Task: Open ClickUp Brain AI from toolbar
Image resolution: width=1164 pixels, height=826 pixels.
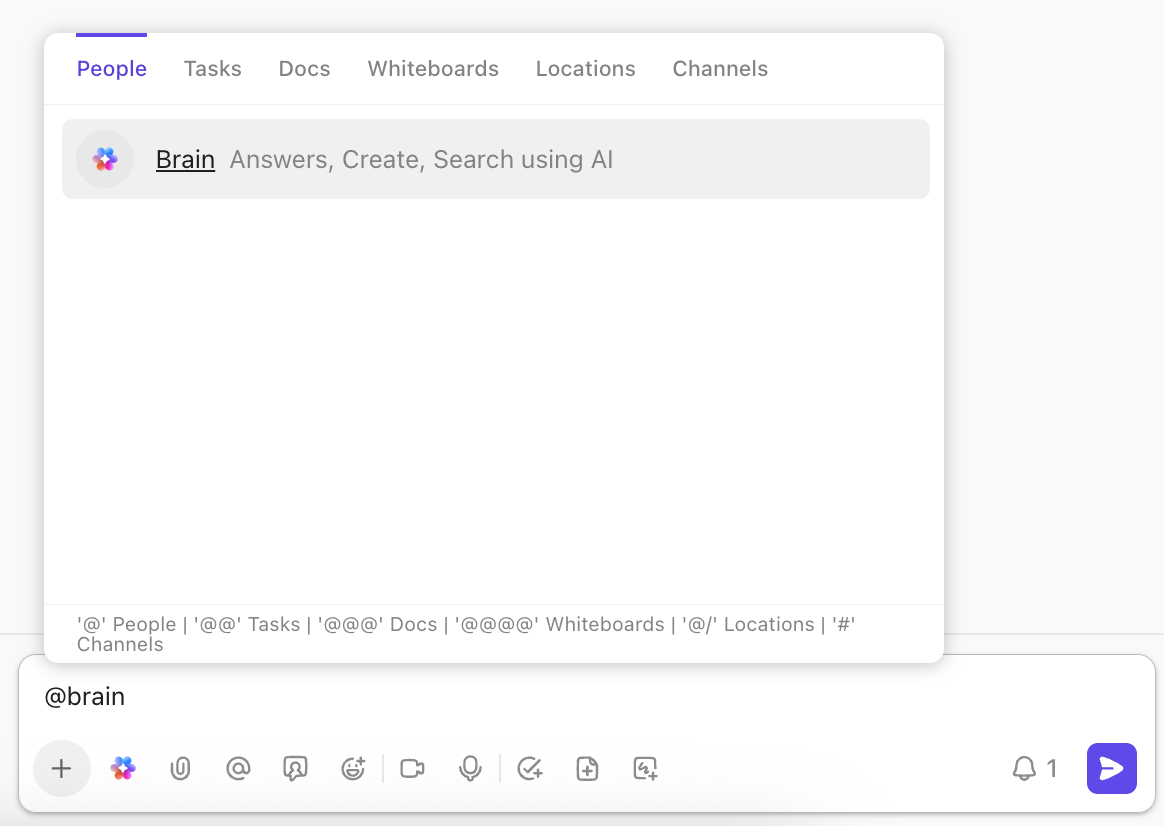Action: [123, 768]
